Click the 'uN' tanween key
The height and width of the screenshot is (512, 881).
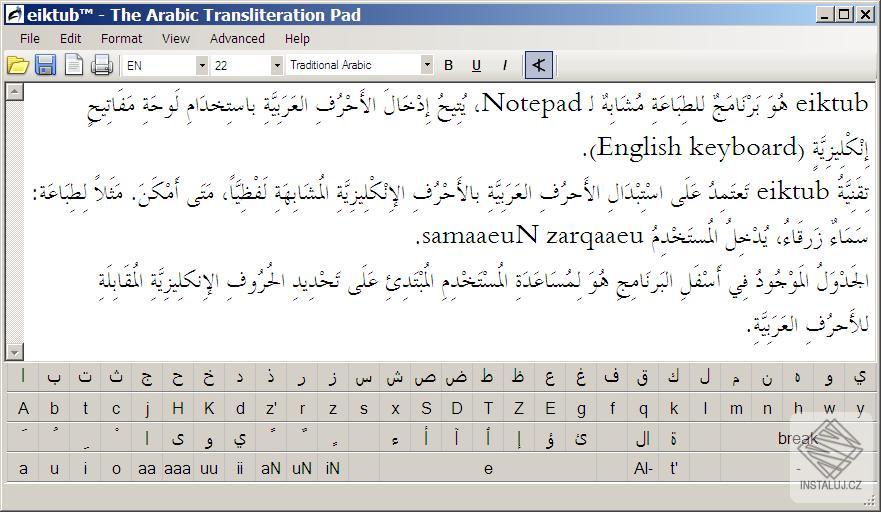(x=302, y=468)
